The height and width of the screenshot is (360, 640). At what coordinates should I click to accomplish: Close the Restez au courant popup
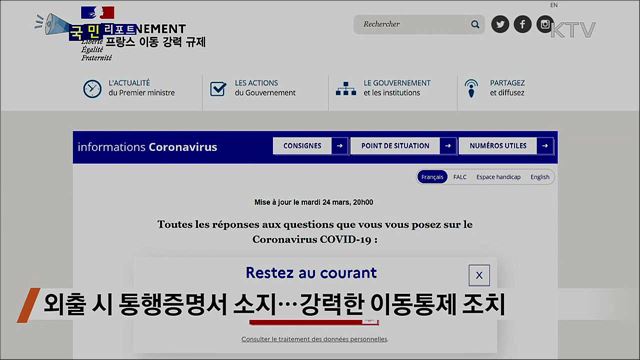(x=479, y=276)
